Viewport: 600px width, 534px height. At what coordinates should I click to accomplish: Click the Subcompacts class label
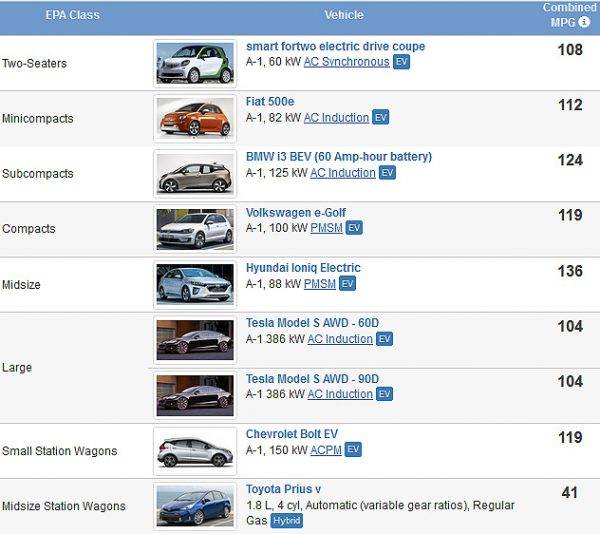point(38,174)
